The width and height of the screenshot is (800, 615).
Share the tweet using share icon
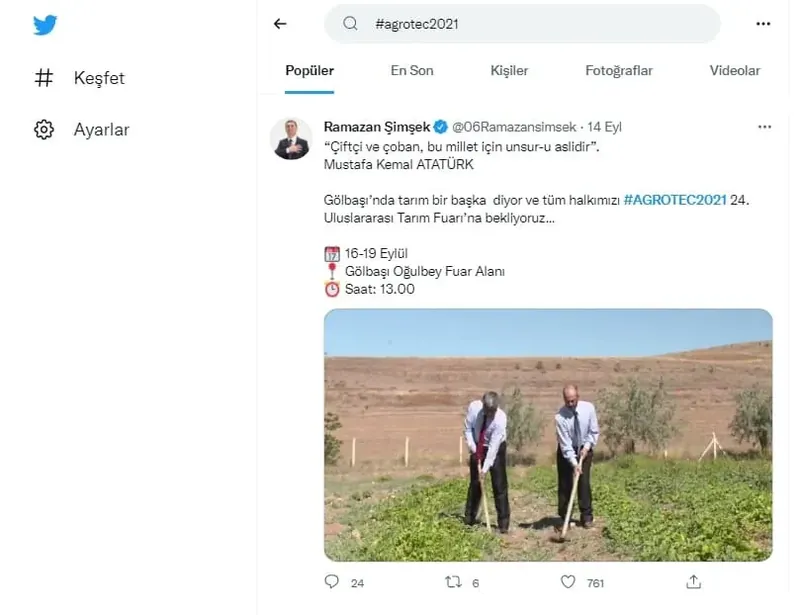coord(693,581)
